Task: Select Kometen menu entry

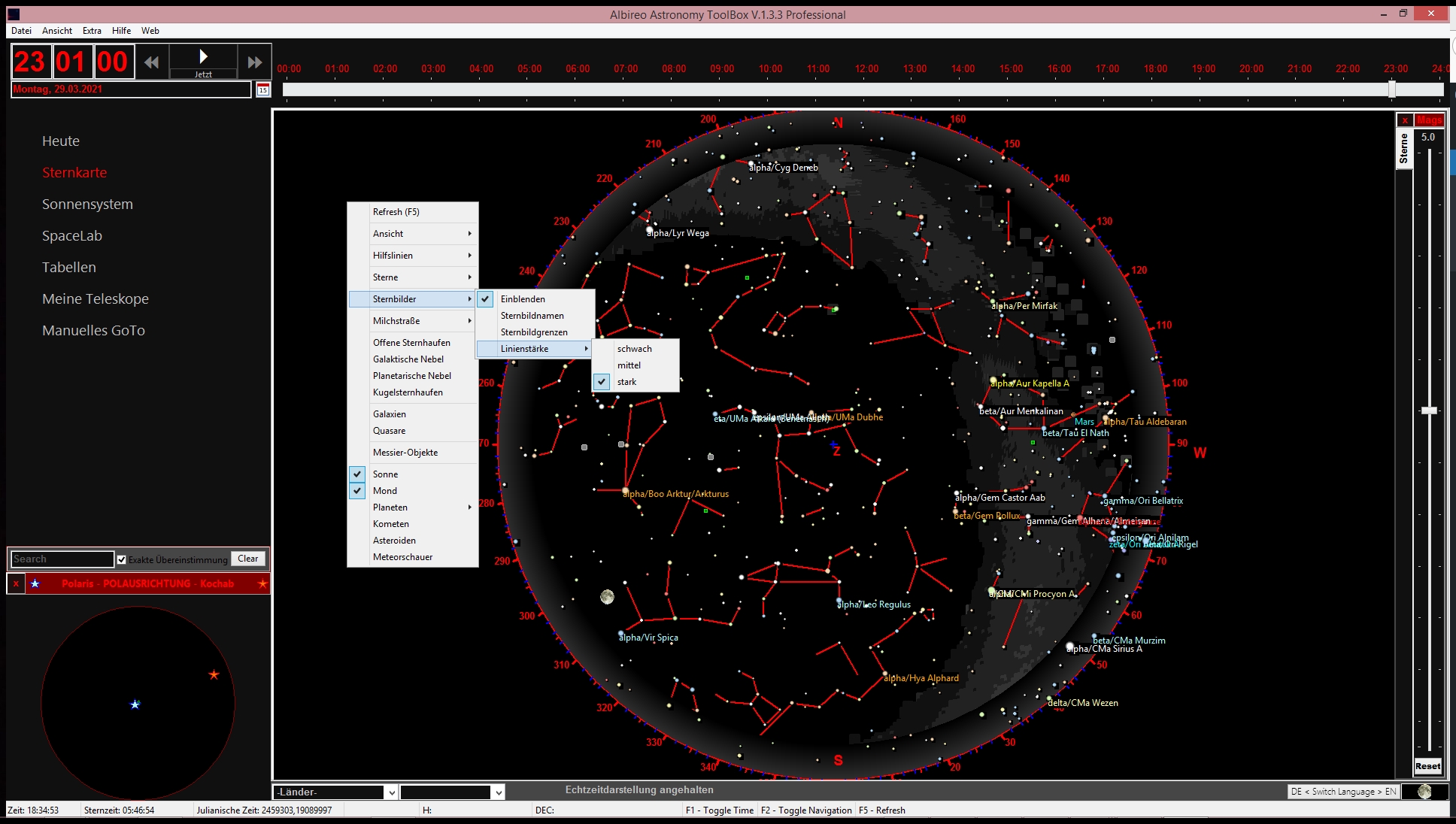Action: click(412, 524)
